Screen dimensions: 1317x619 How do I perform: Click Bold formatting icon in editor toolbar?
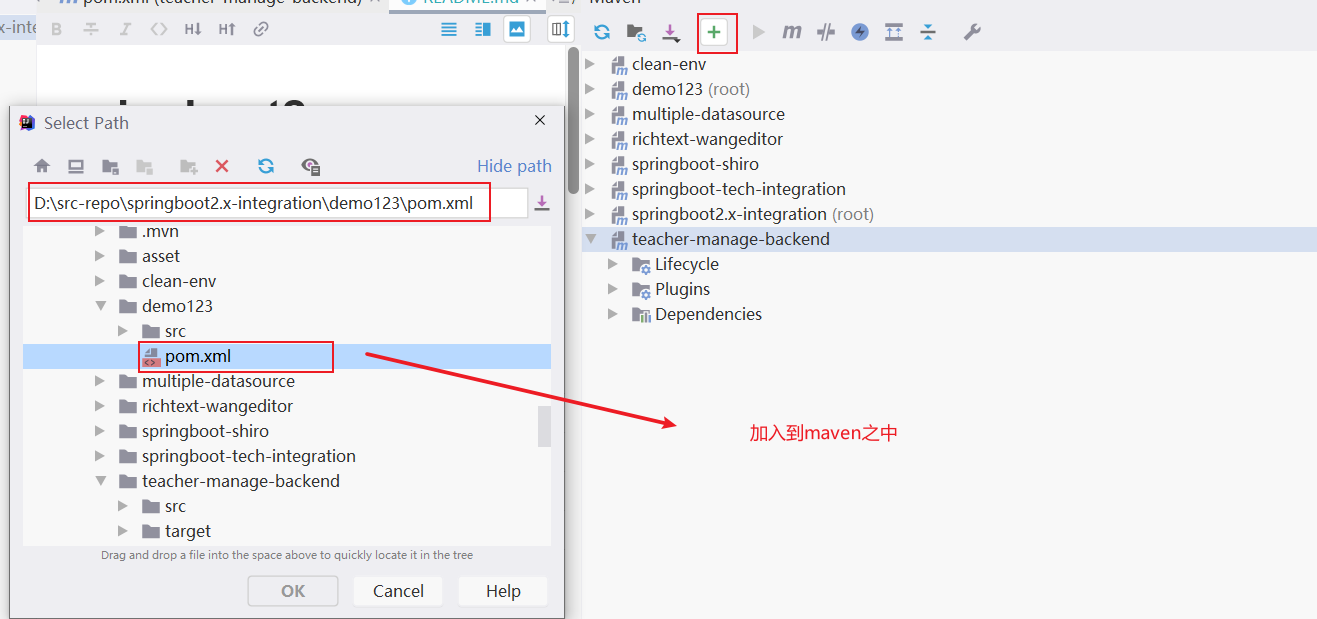pos(56,29)
